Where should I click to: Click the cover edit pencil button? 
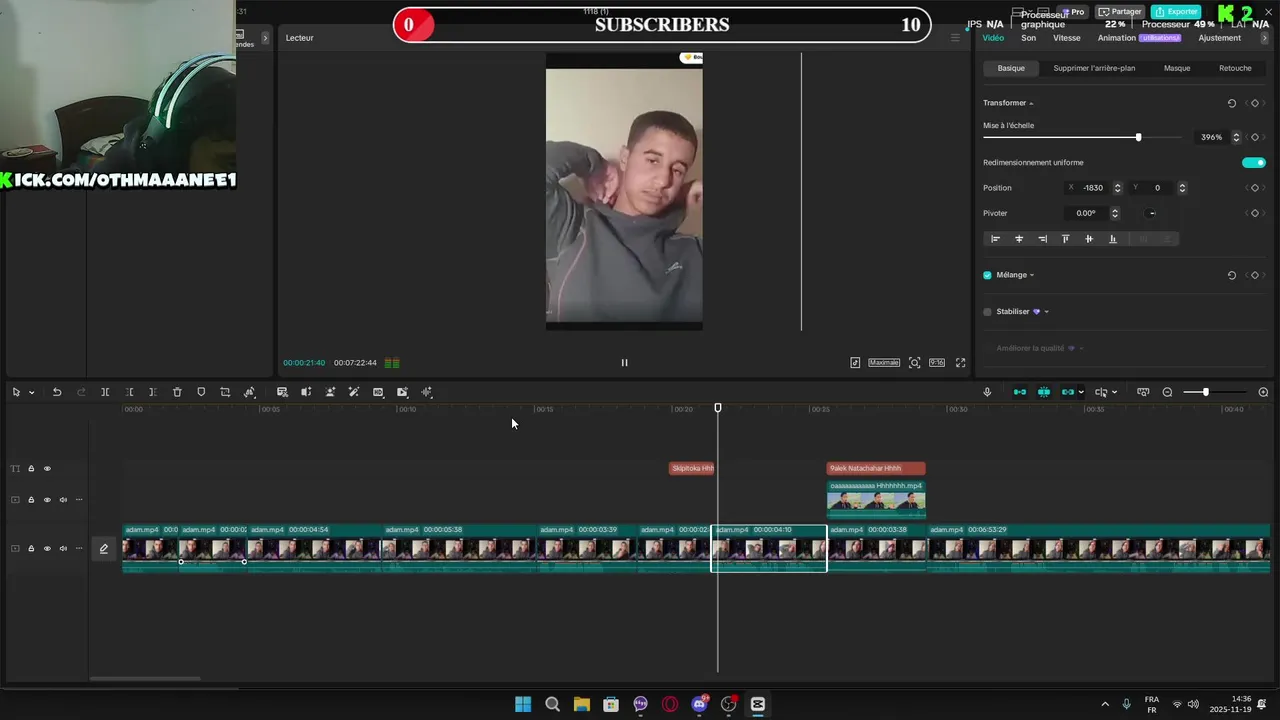coord(103,548)
